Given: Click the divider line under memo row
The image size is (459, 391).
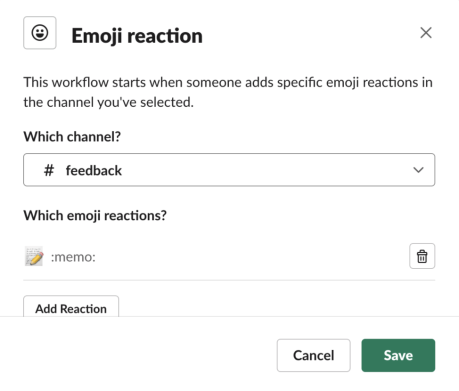Looking at the screenshot, I should click(x=229, y=280).
